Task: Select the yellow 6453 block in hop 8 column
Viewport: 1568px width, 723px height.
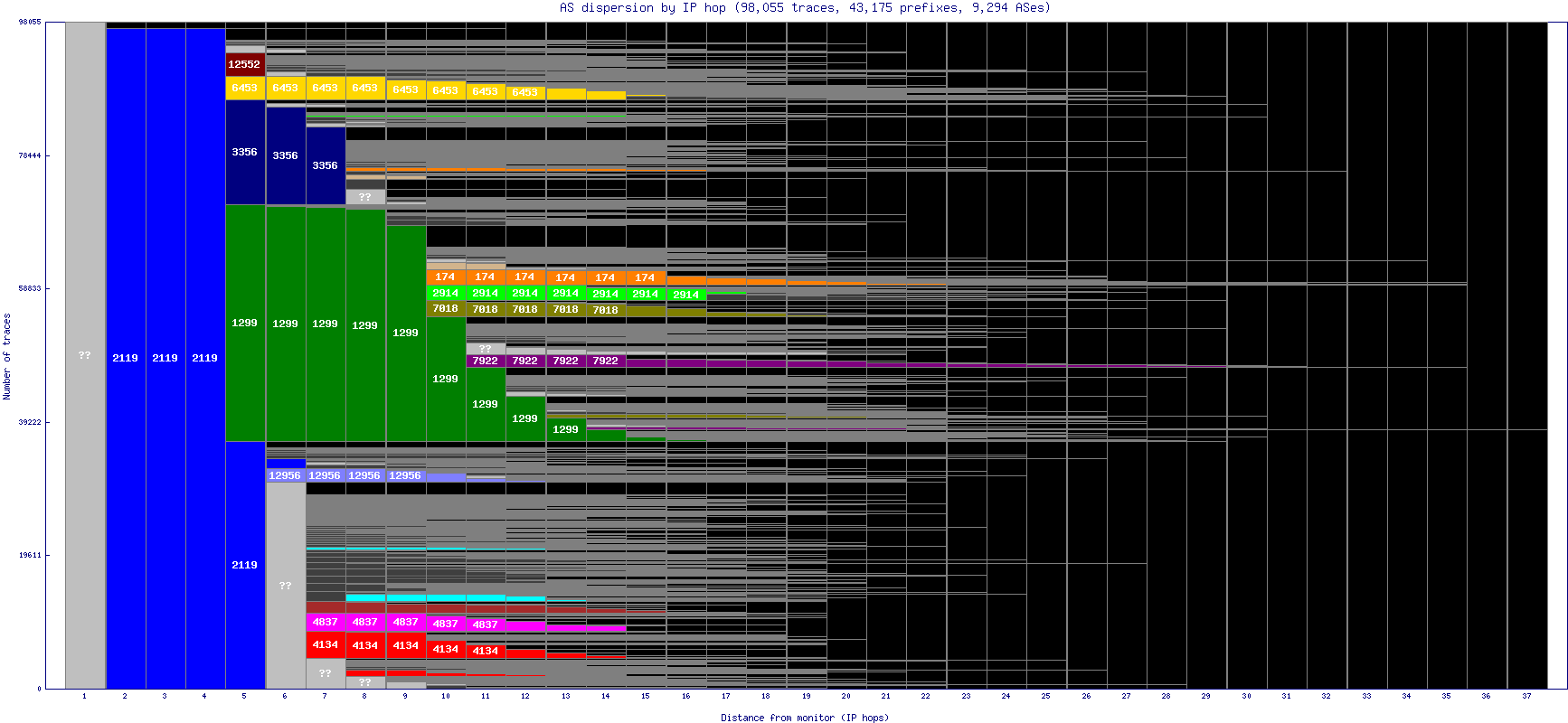Action: click(365, 88)
